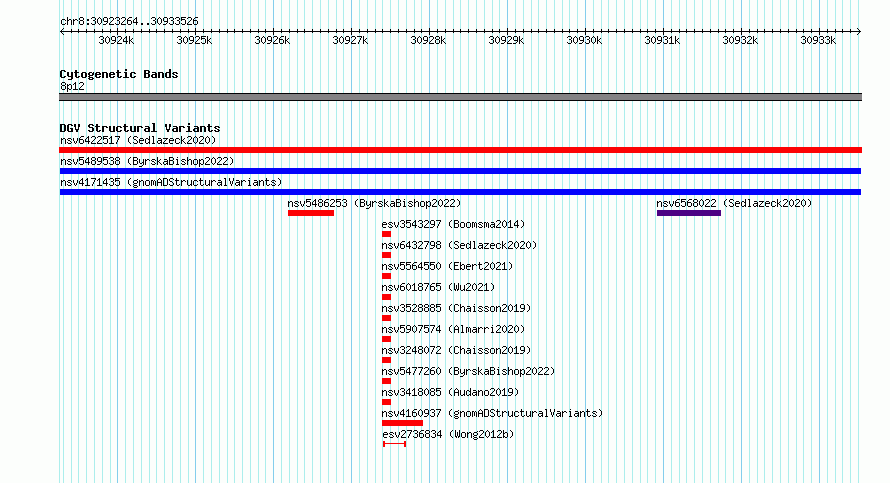Open nsv5489538 (ByrskaBishop2022) variant label
Screen dimensions: 890x483
click(147, 161)
